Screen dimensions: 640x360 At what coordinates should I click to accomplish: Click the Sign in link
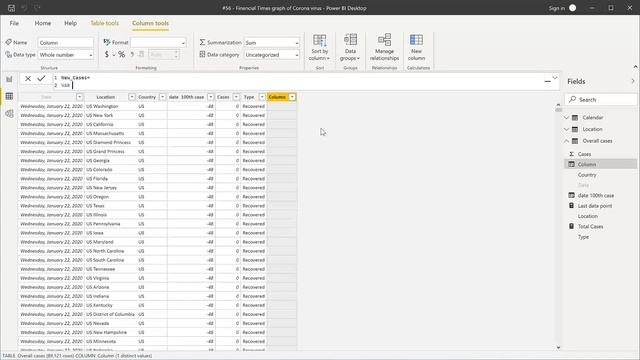point(557,8)
